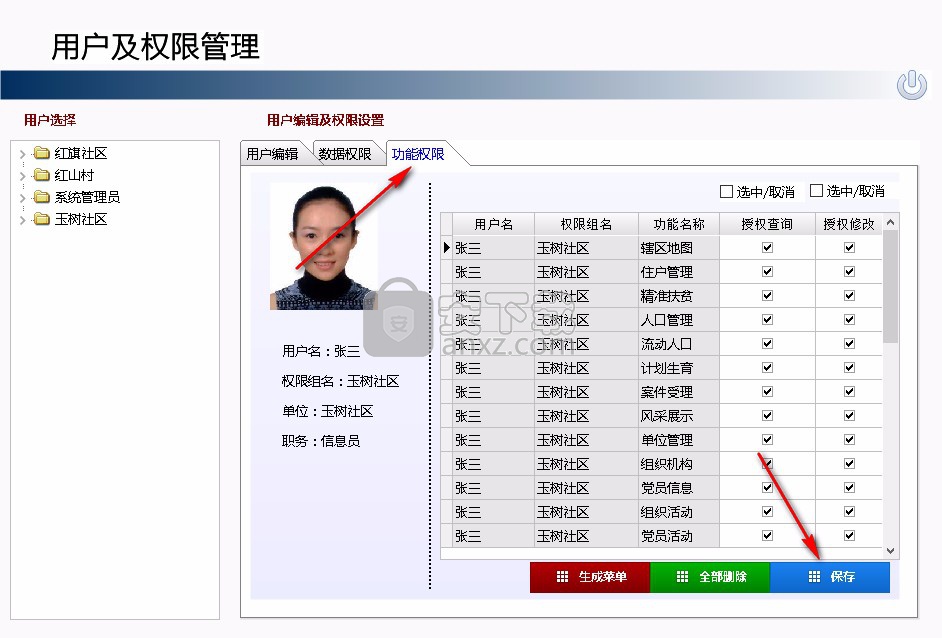Uncheck 授权查询 for 风采展示
Image resolution: width=942 pixels, height=638 pixels.
point(767,416)
